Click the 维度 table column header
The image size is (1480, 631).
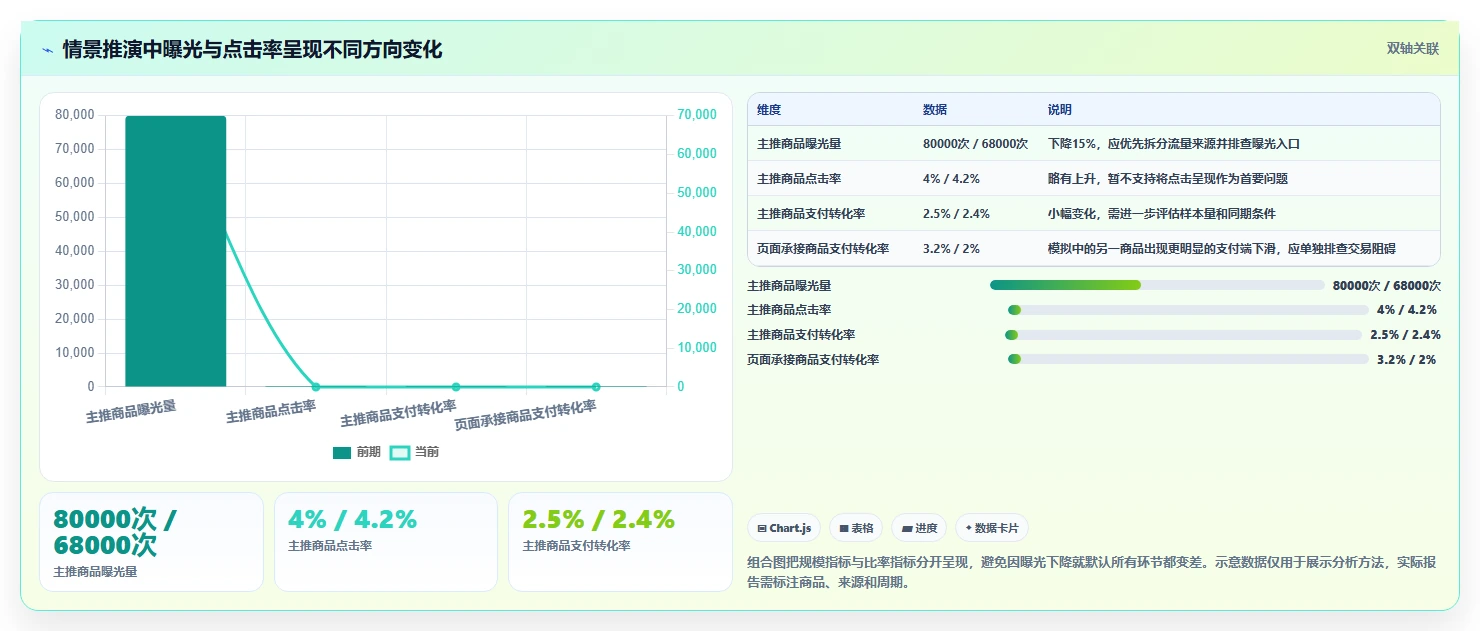point(769,110)
